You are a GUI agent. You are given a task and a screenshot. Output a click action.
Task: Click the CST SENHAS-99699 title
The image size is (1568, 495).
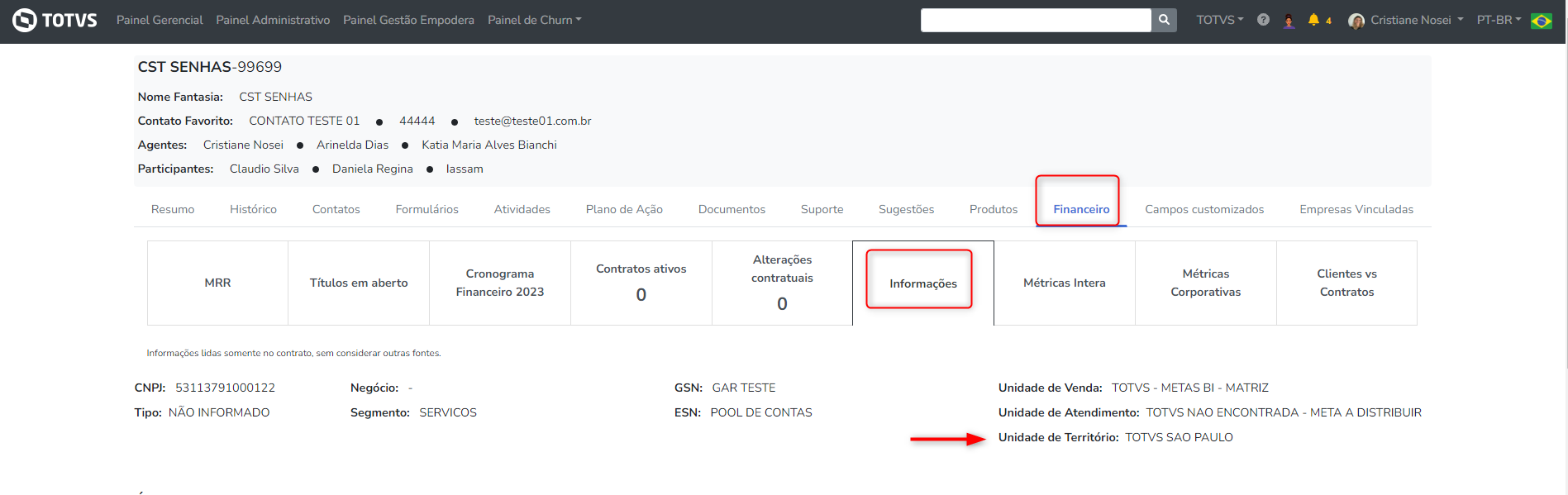(x=209, y=67)
